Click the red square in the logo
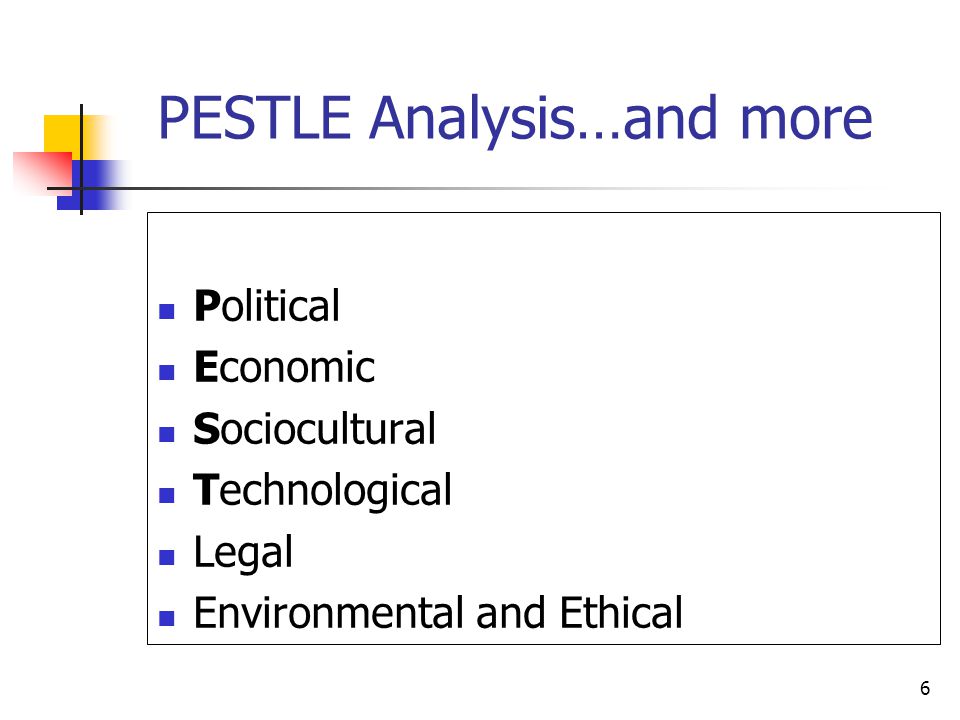Viewport: 960px width, 720px height. tap(42, 173)
